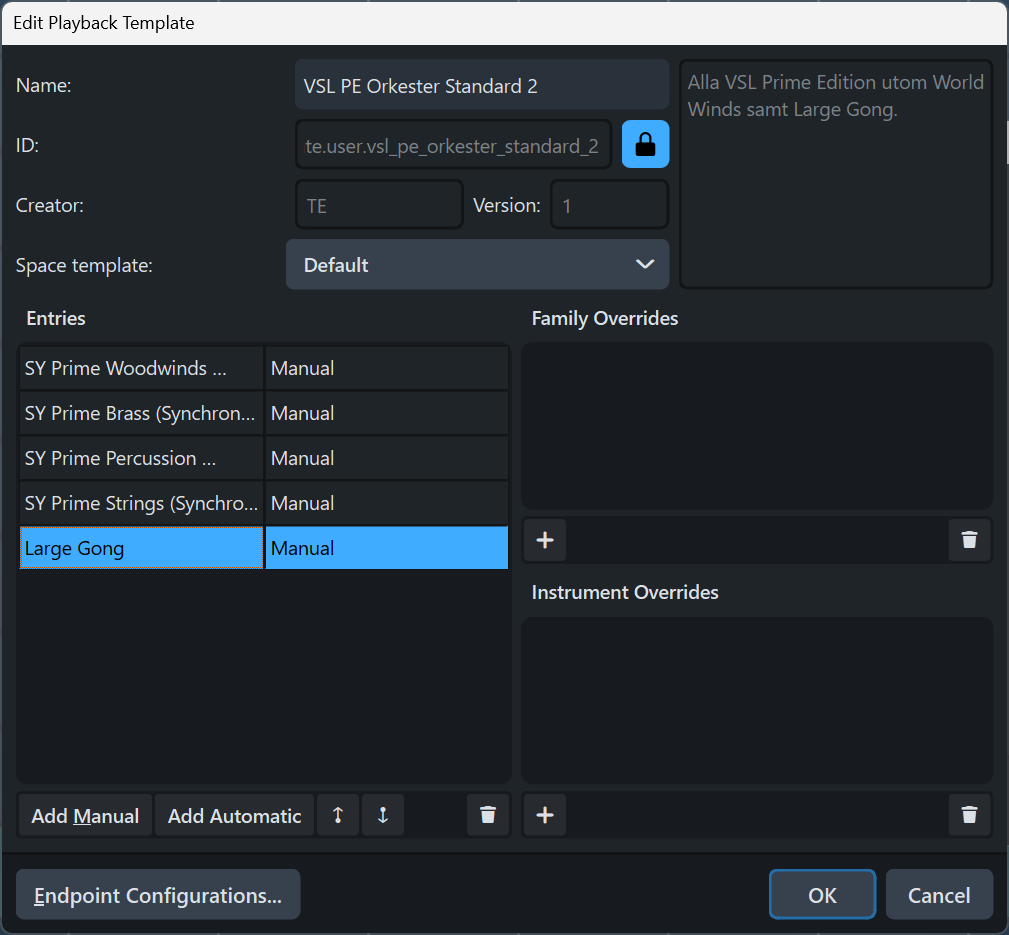The image size is (1009, 935).
Task: Select the SY Prime Woodwinds entry
Action: pos(142,368)
